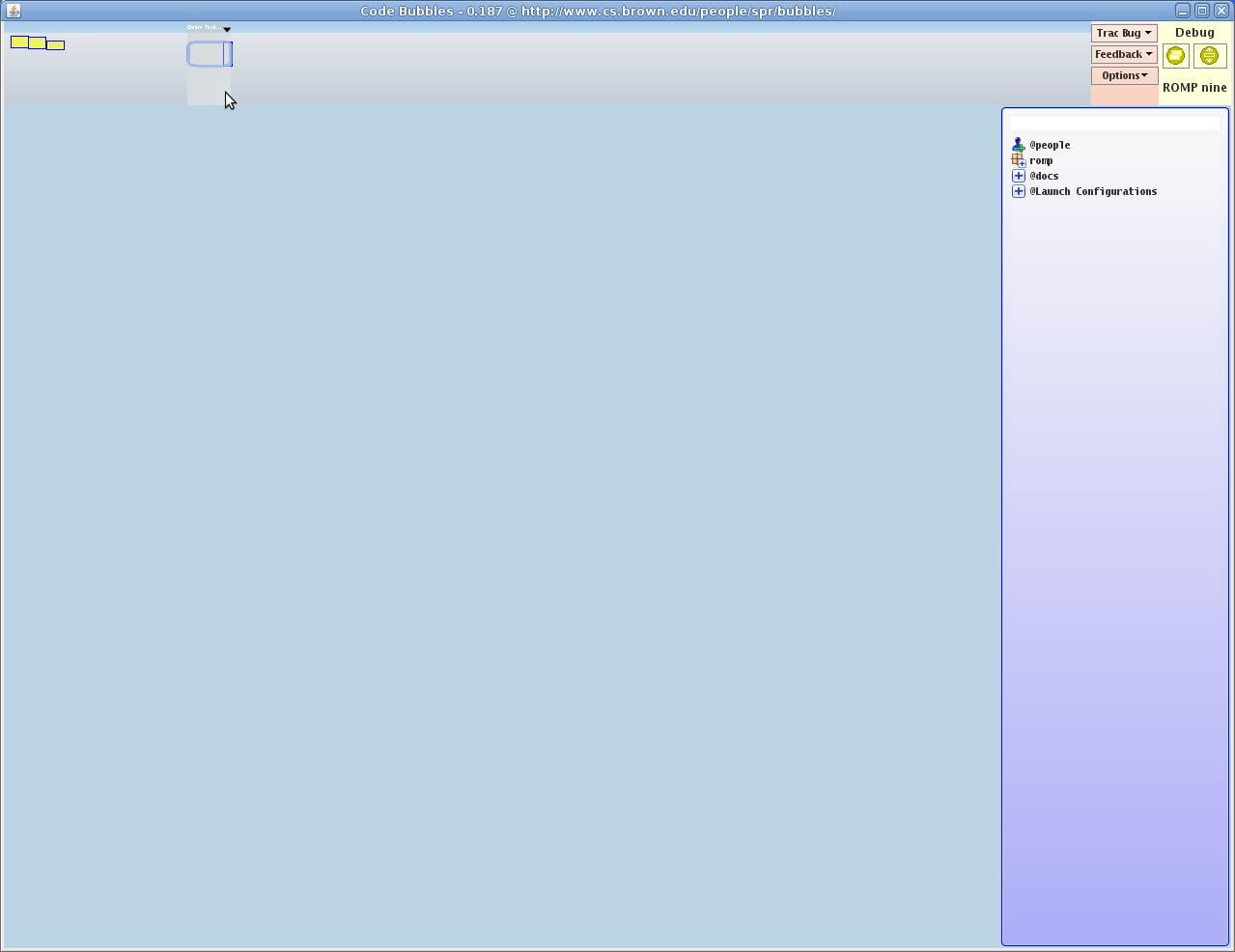Expand the @docs tree node
The height and width of the screenshot is (952, 1235).
pos(1018,176)
